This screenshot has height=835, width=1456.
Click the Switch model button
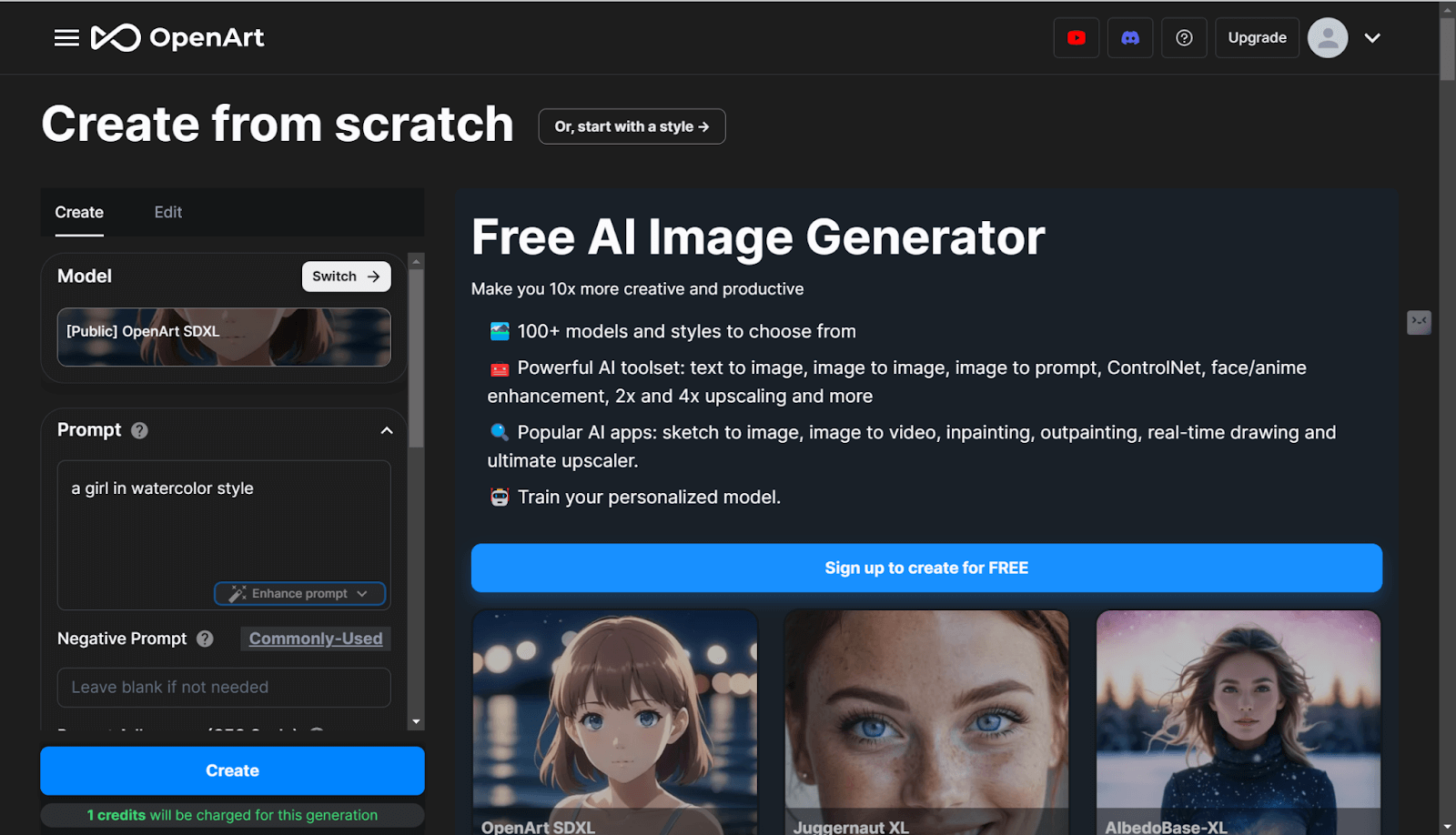[346, 277]
